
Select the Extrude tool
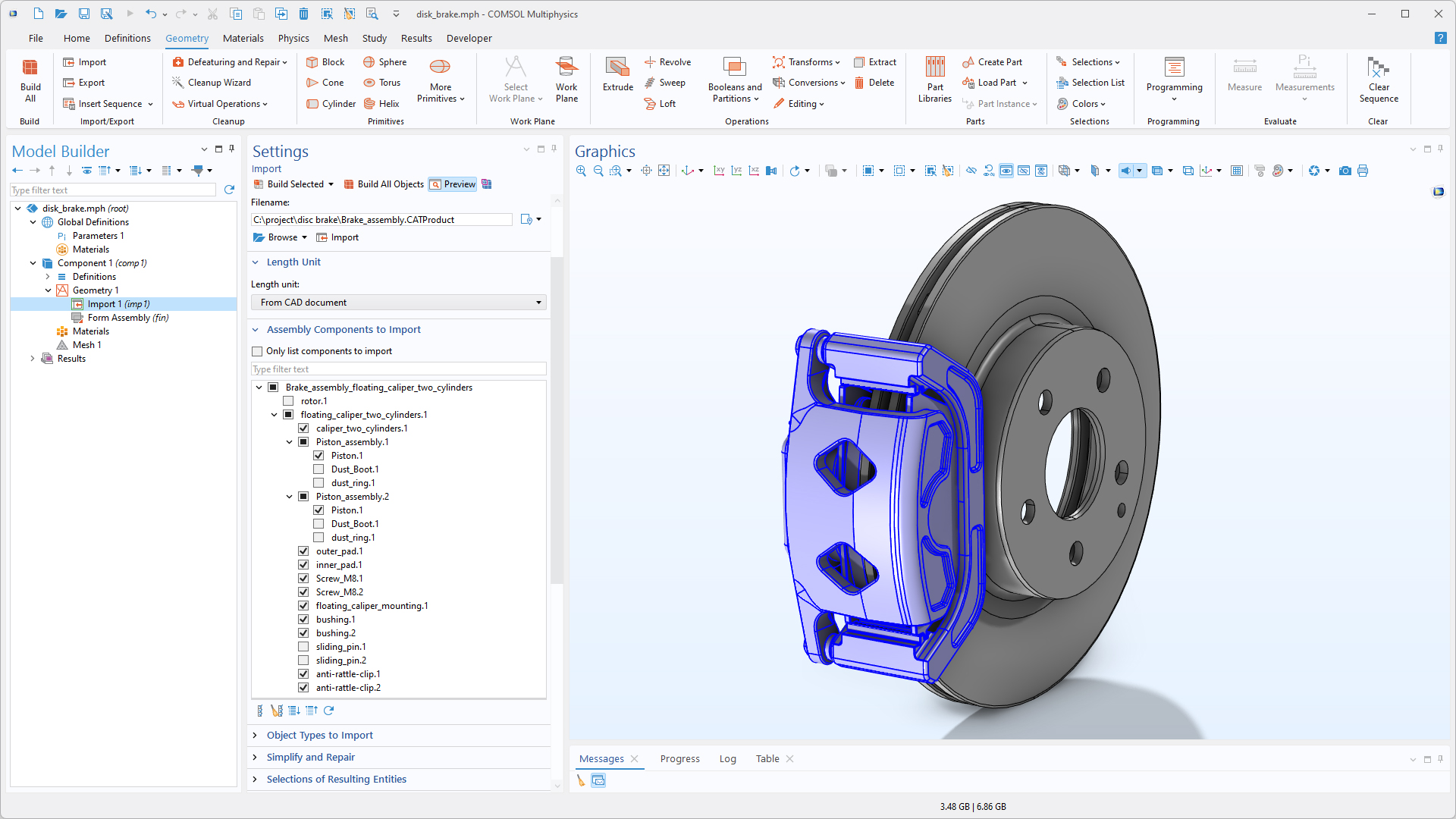[617, 74]
